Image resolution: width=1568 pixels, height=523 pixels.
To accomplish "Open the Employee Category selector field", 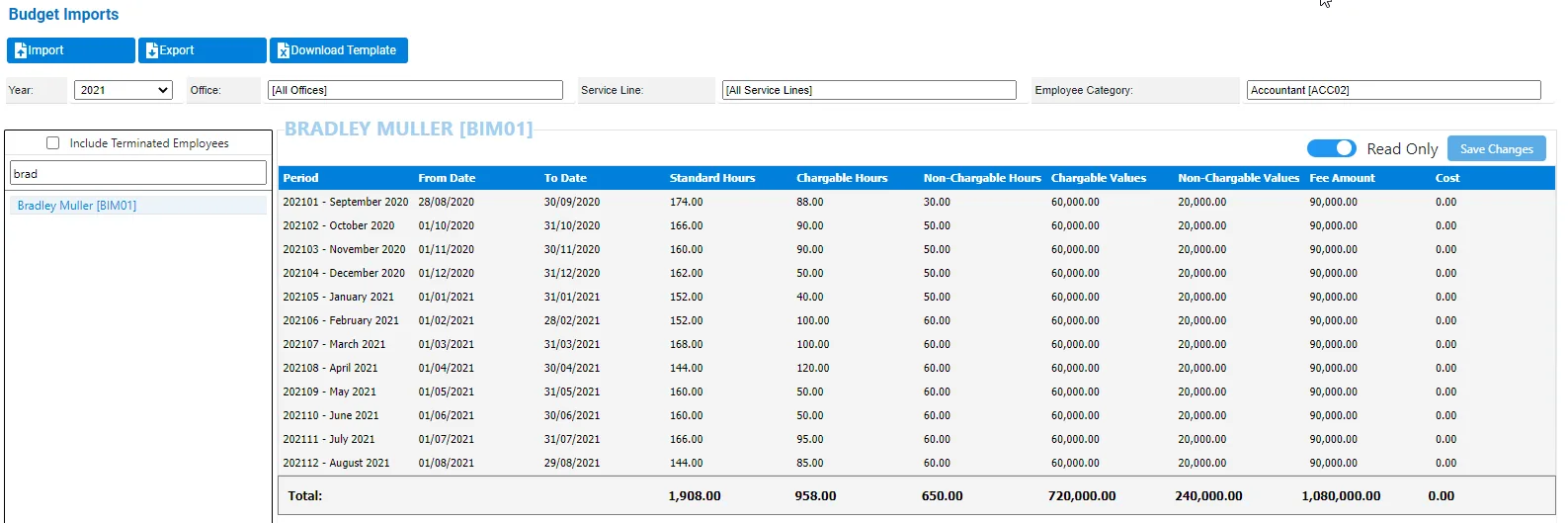I will [1394, 90].
